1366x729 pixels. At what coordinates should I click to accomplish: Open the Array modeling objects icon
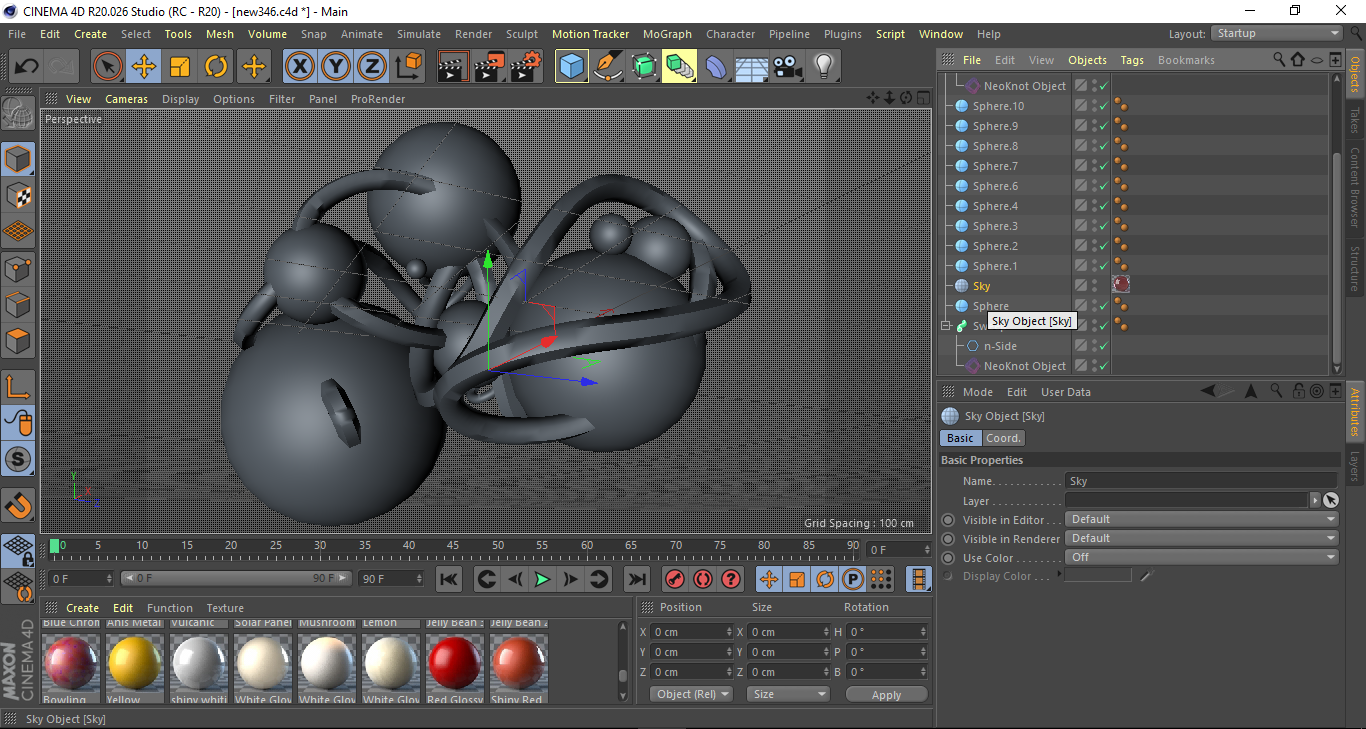click(679, 67)
